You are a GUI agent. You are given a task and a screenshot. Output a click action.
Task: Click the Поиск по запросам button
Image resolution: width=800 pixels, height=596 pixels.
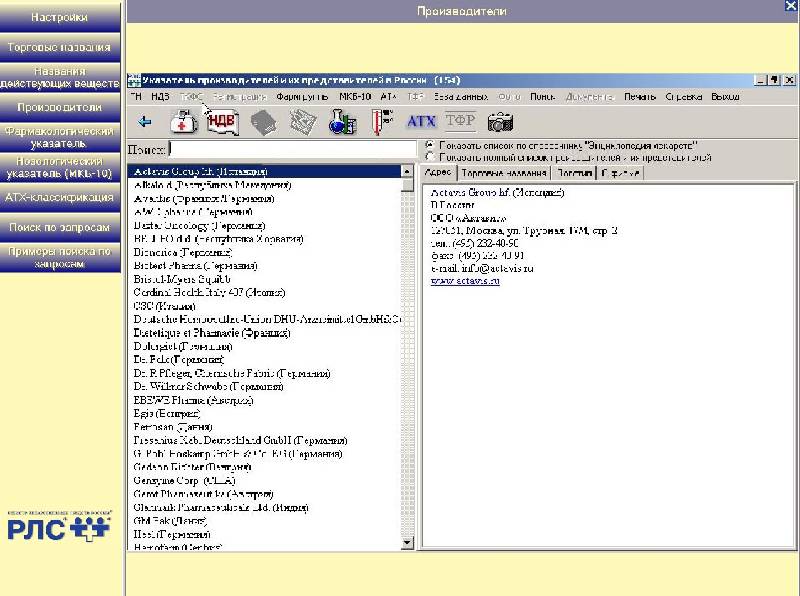point(60,227)
